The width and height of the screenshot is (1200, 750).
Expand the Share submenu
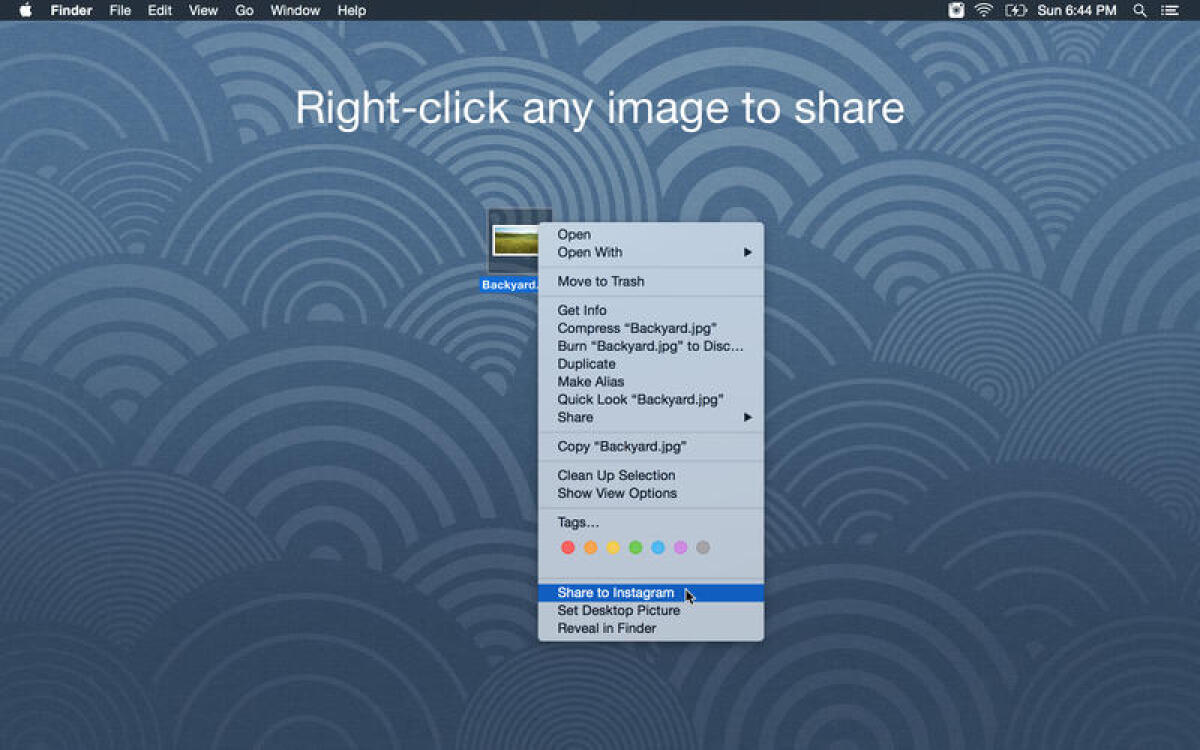click(x=574, y=417)
